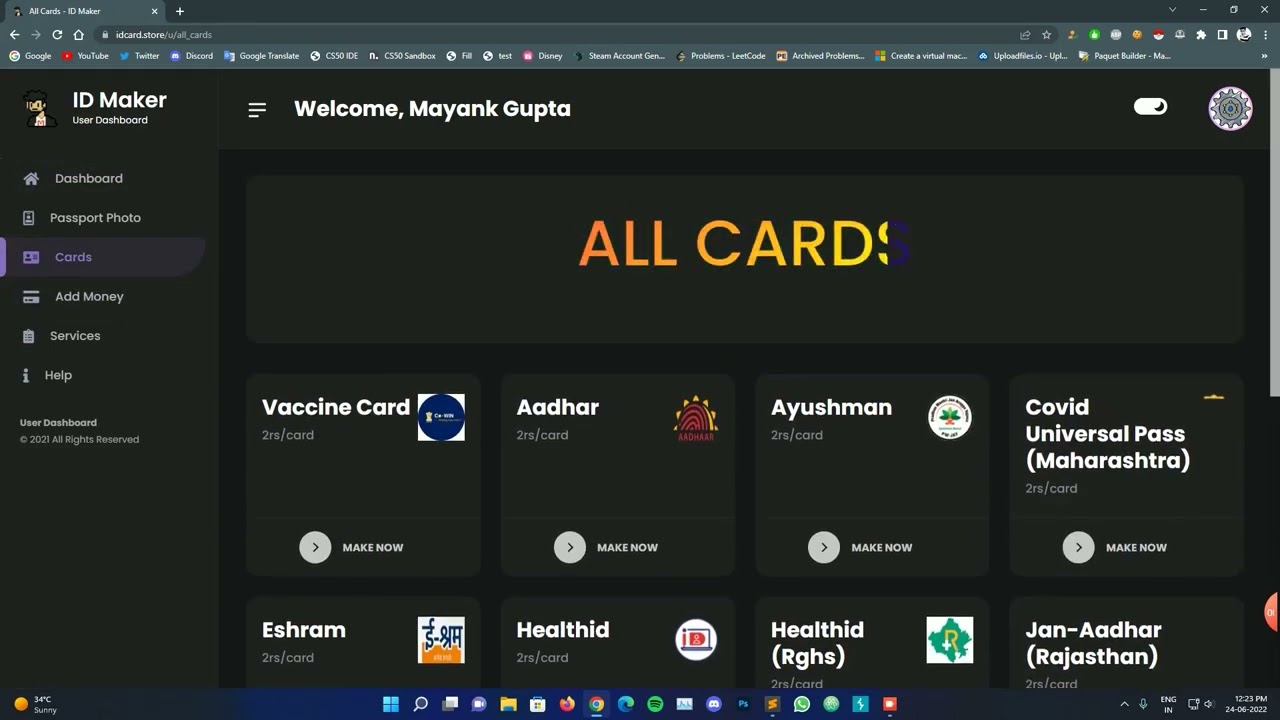This screenshot has width=1280, height=720.
Task: Open taskbar search
Action: click(421, 704)
